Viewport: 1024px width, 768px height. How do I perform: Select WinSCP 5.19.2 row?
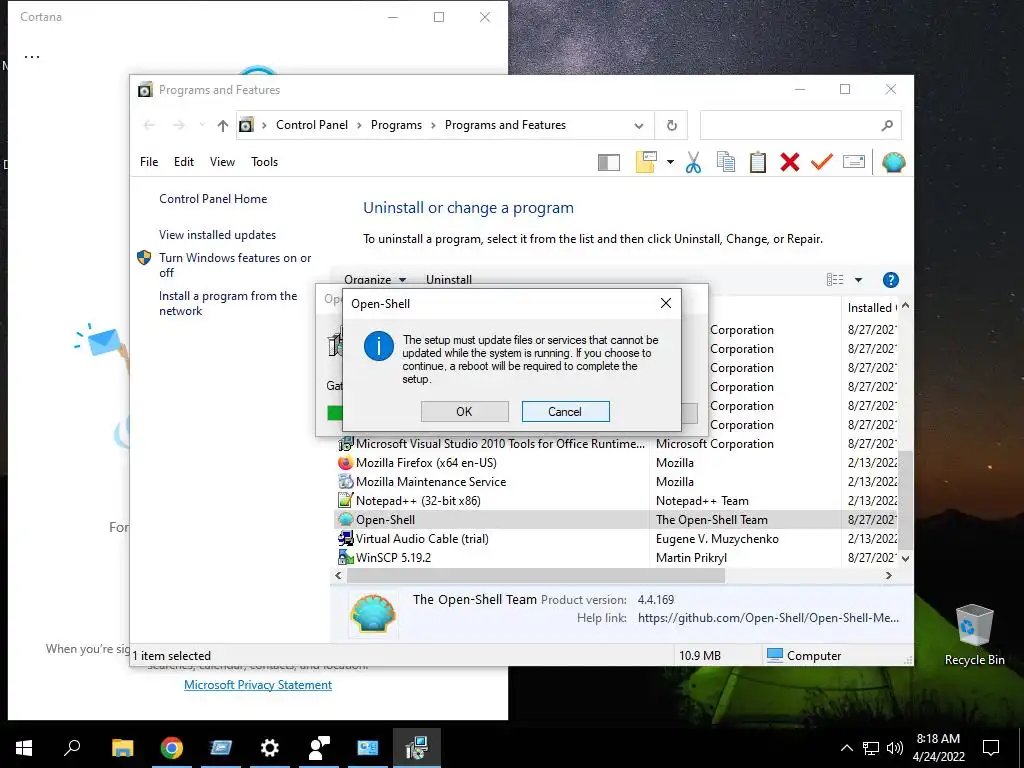pos(617,557)
